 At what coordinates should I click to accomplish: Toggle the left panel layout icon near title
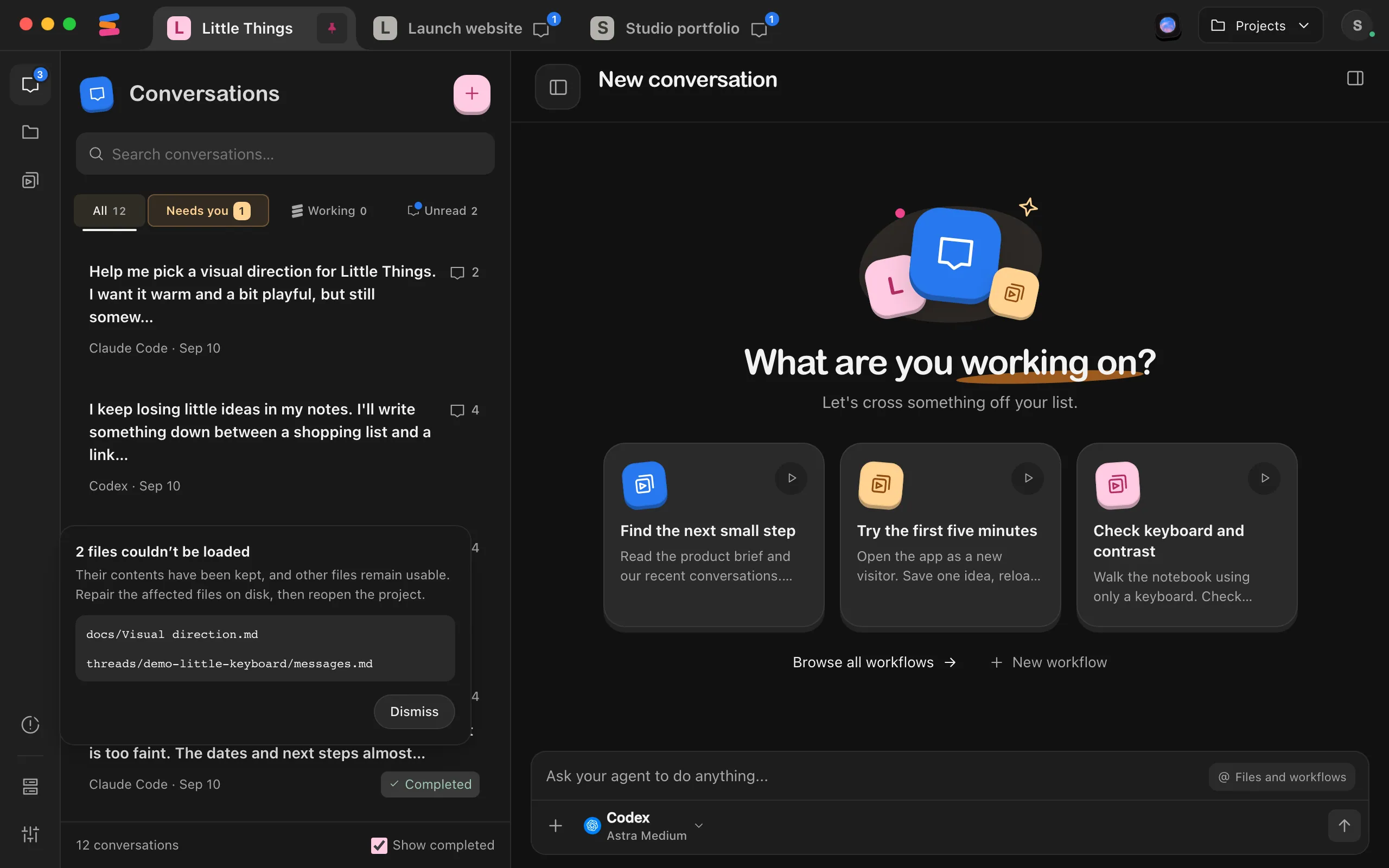click(x=558, y=87)
